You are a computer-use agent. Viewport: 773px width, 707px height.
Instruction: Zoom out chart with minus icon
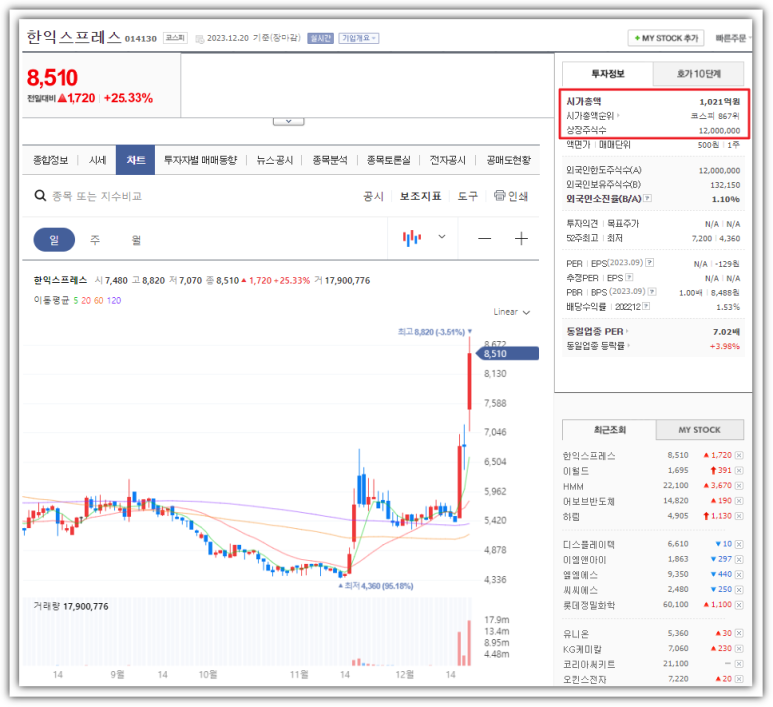(x=485, y=239)
